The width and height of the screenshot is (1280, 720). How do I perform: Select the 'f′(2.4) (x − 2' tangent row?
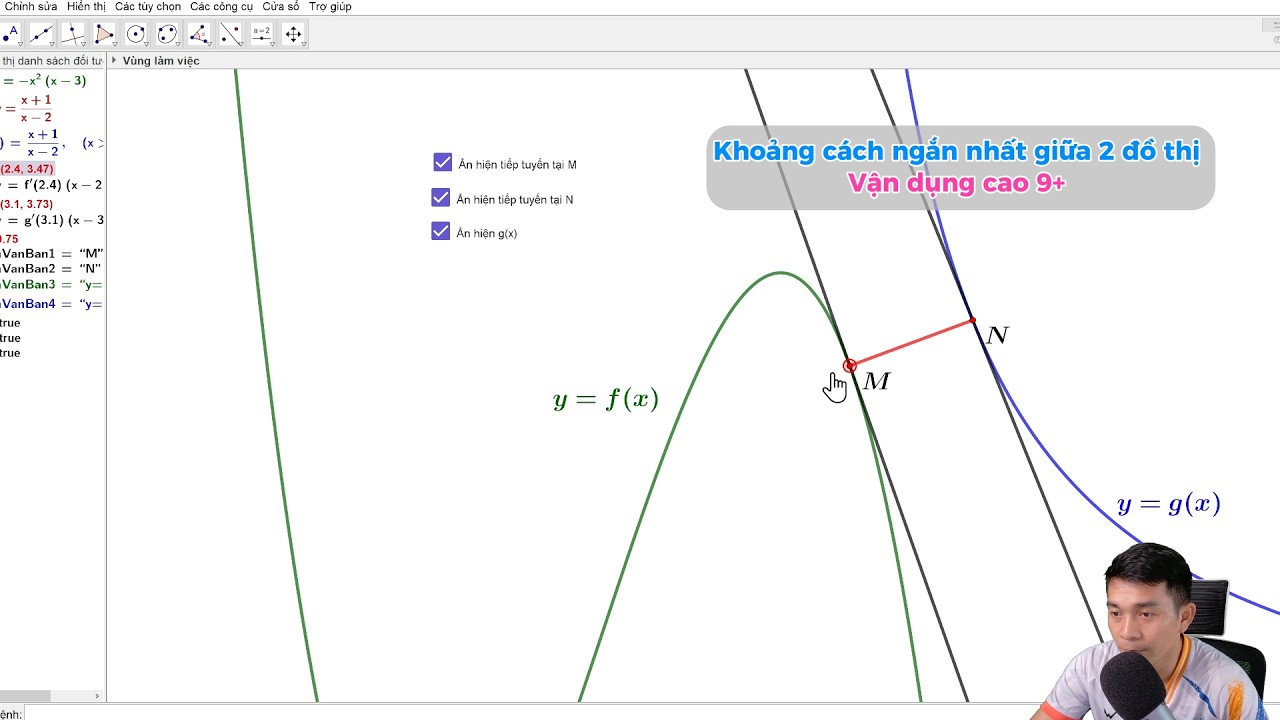point(52,185)
